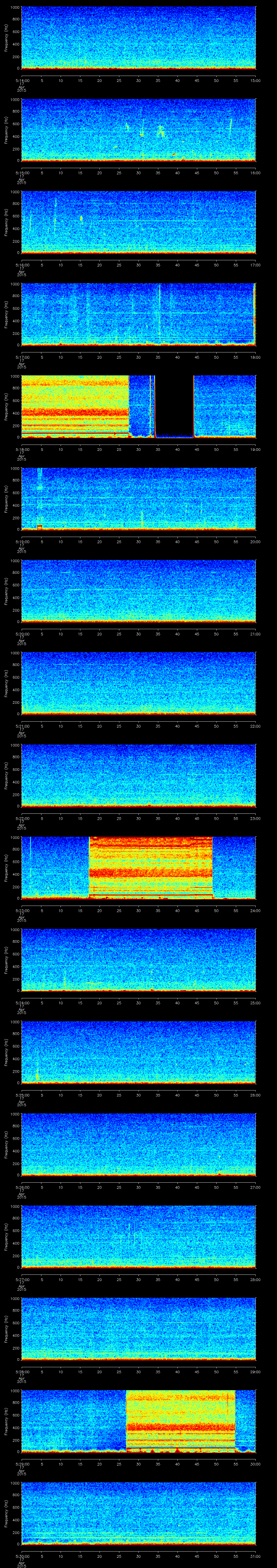The image size is (277, 1568).
Task: Click the loud broadband burst in 5:23:00 panel
Action: click(150, 866)
